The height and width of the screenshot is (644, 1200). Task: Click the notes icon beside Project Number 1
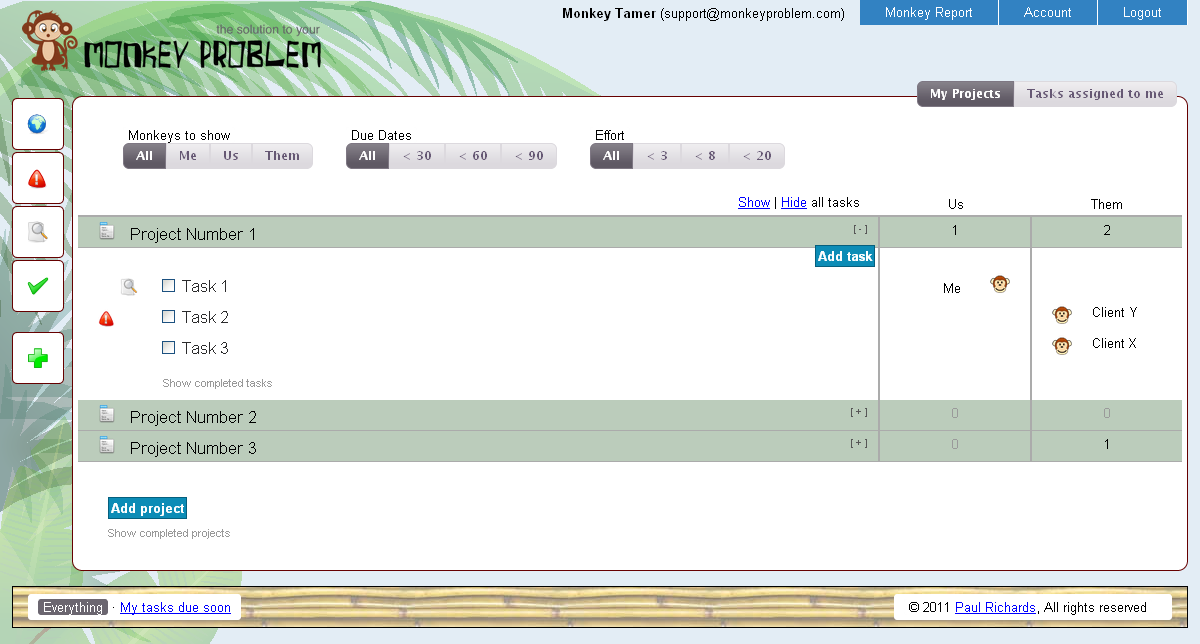pos(106,230)
